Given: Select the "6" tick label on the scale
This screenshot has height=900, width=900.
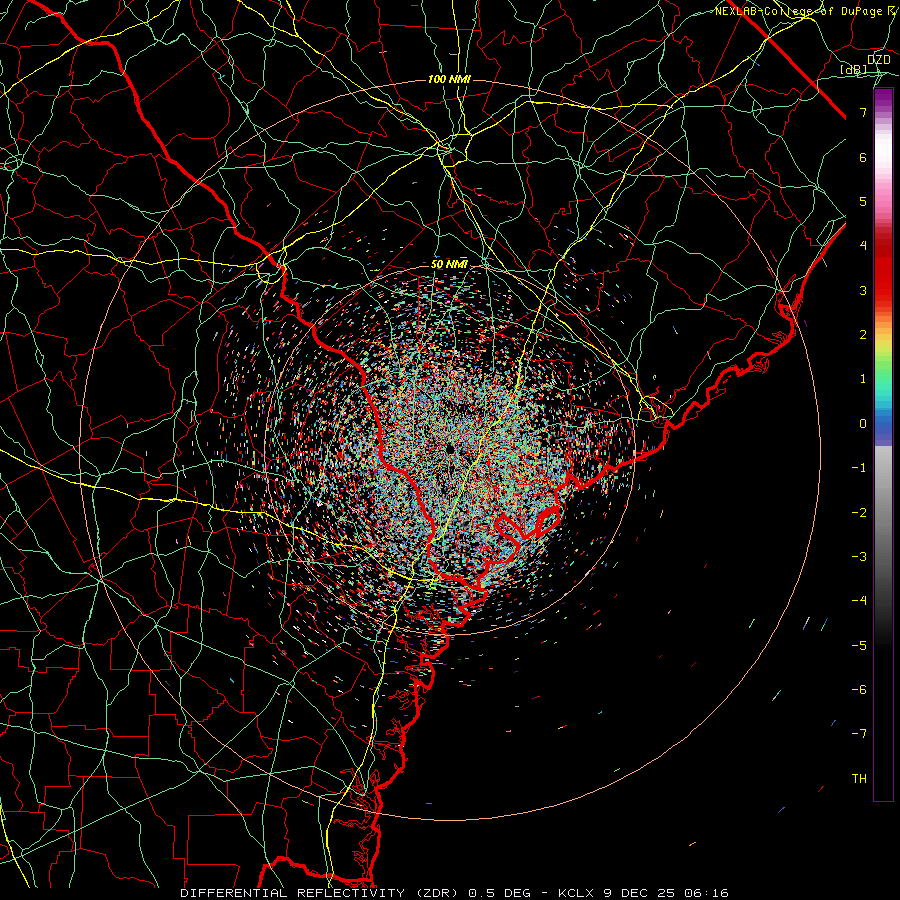Looking at the screenshot, I should tap(863, 157).
